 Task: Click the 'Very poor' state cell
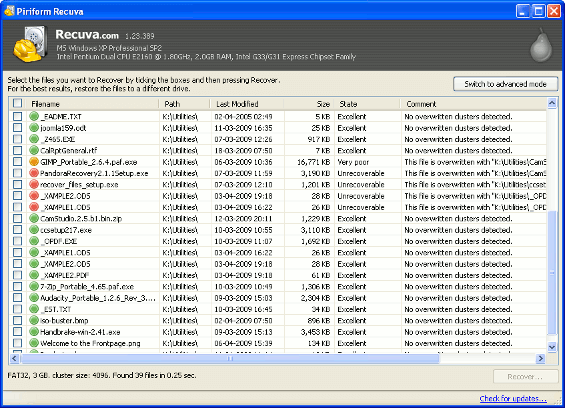pyautogui.click(x=353, y=162)
